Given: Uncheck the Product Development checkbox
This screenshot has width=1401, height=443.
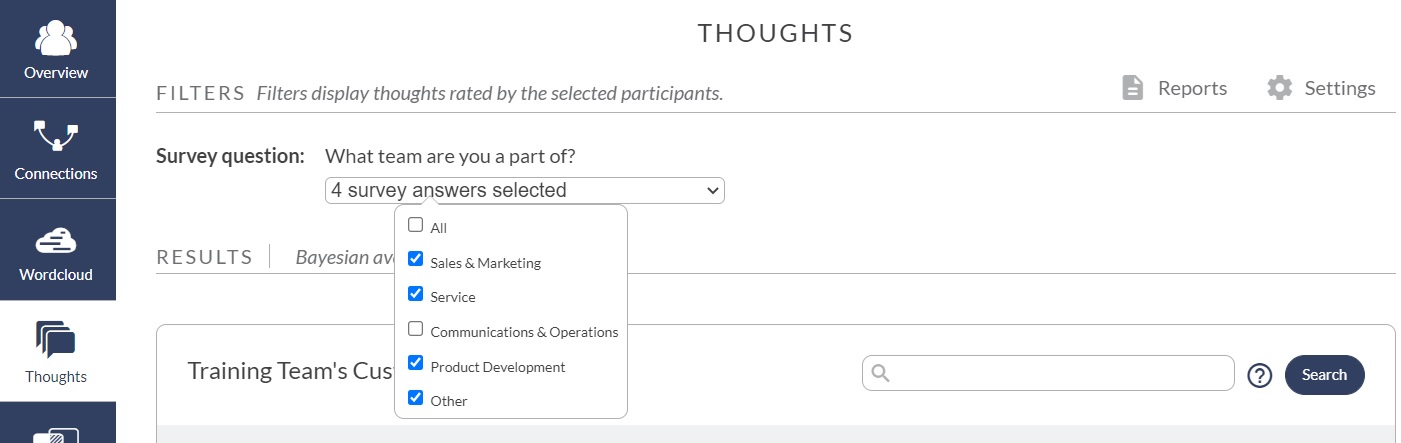Looking at the screenshot, I should coord(416,363).
